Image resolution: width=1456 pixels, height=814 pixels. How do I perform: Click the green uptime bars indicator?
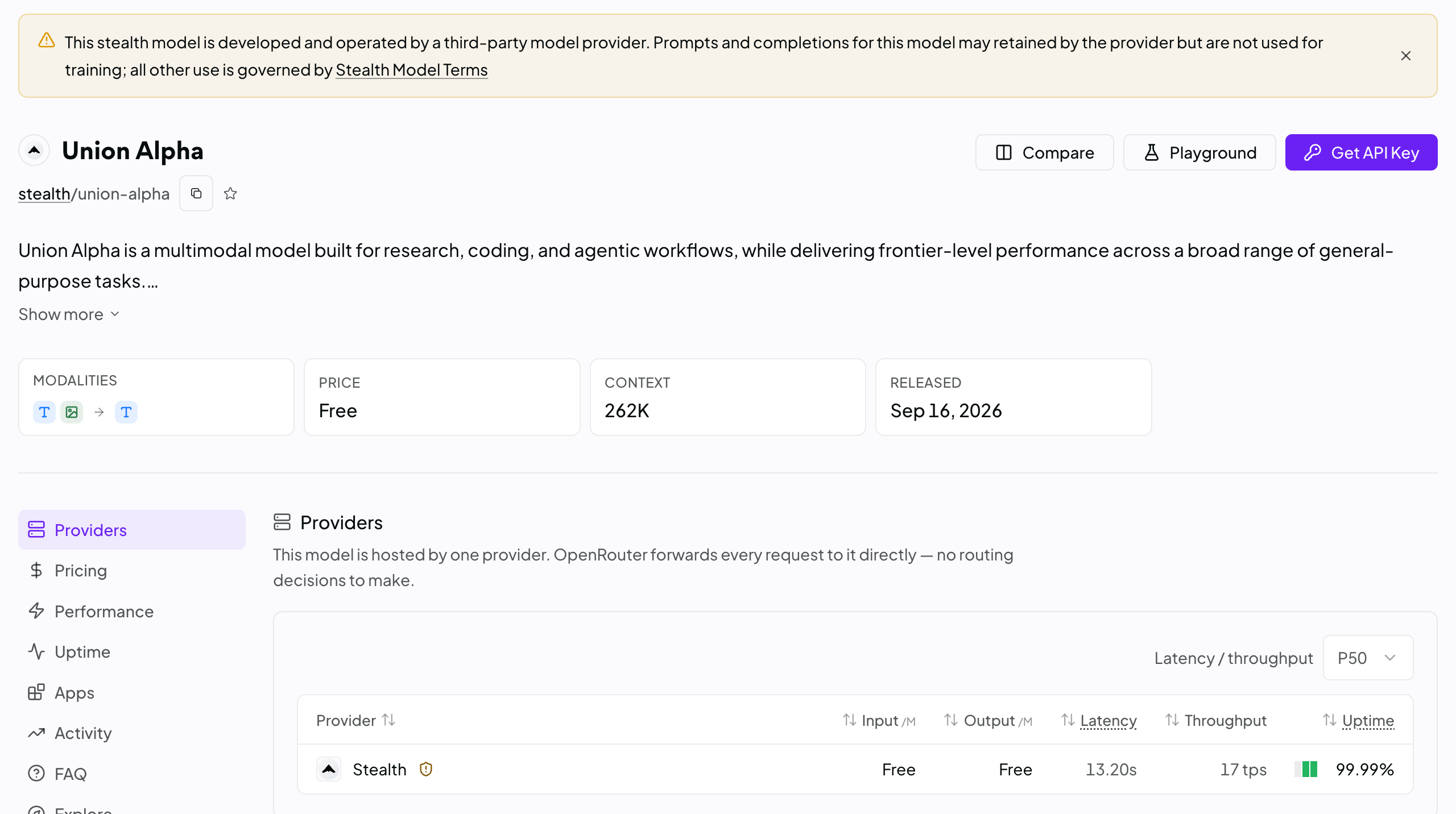[1306, 769]
